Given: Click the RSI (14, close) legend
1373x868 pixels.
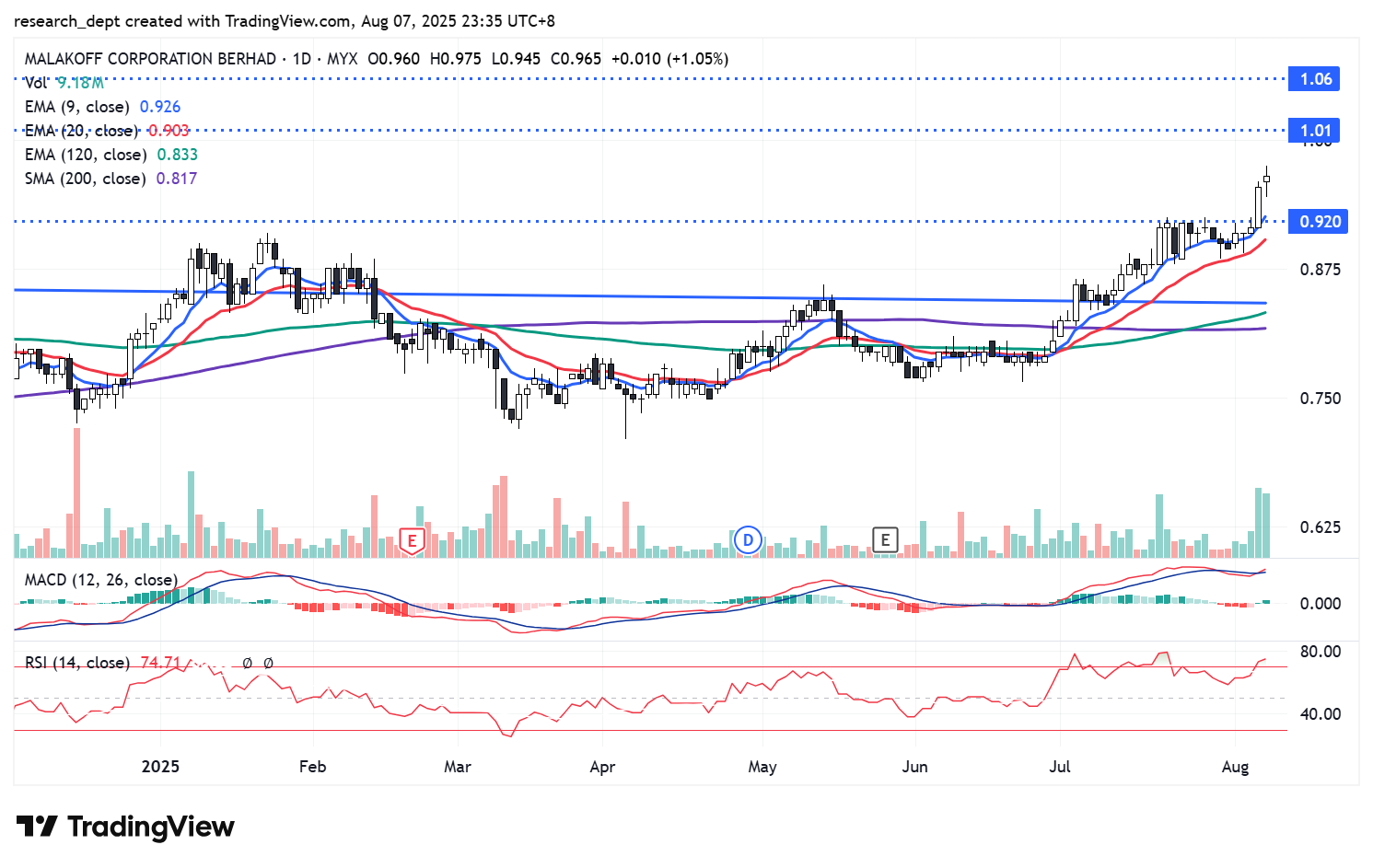Looking at the screenshot, I should [x=77, y=663].
